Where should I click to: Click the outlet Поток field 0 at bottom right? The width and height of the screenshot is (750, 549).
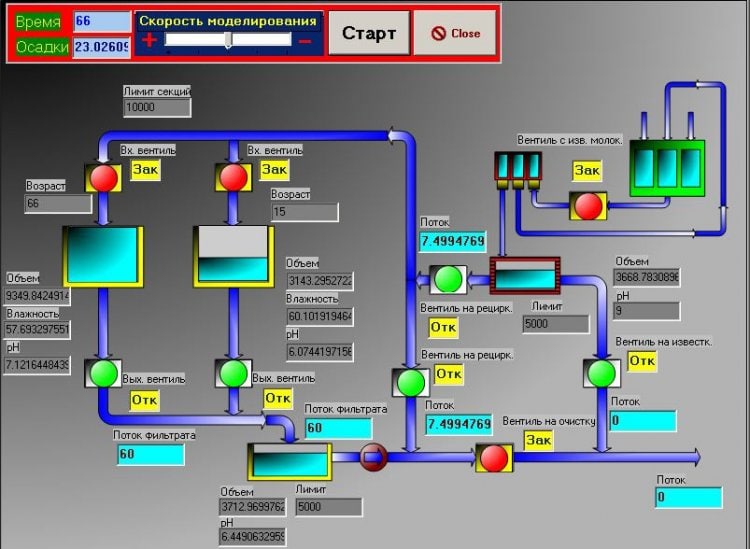pyautogui.click(x=689, y=498)
